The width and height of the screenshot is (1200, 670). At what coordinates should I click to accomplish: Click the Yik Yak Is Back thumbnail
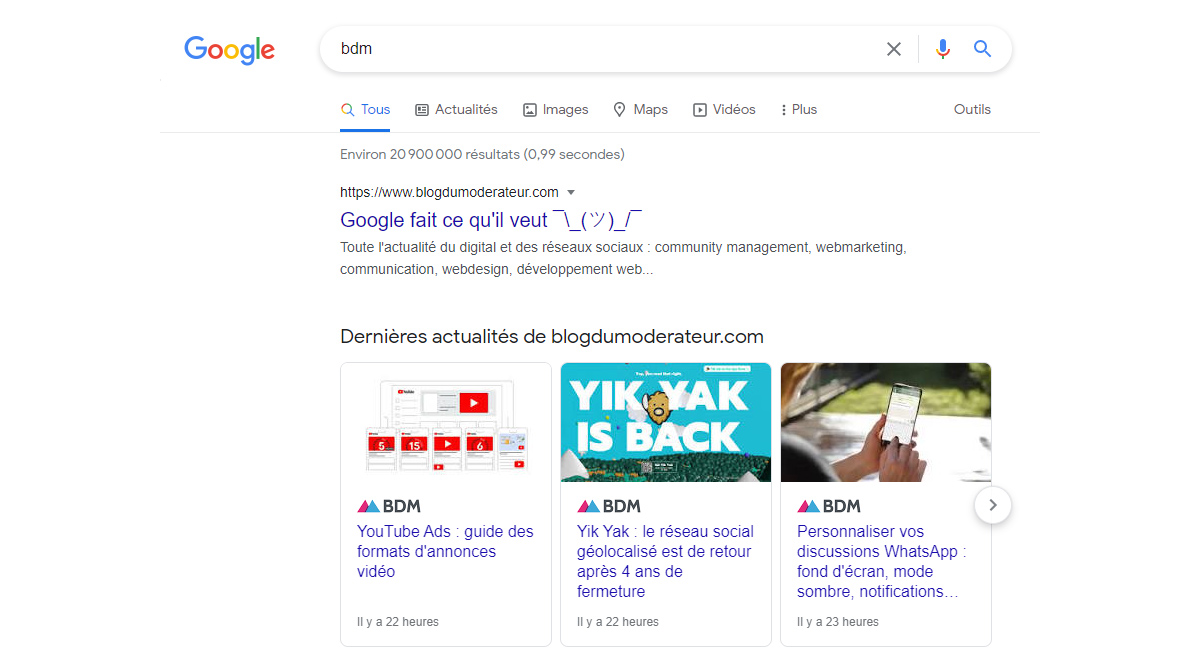[666, 422]
